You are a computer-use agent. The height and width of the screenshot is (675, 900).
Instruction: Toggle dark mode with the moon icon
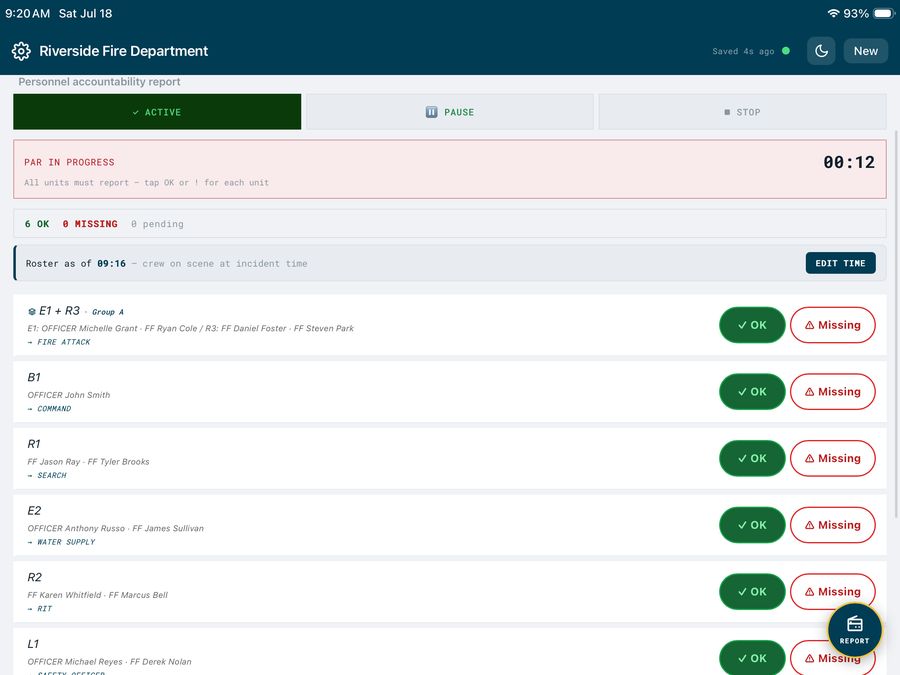click(821, 51)
